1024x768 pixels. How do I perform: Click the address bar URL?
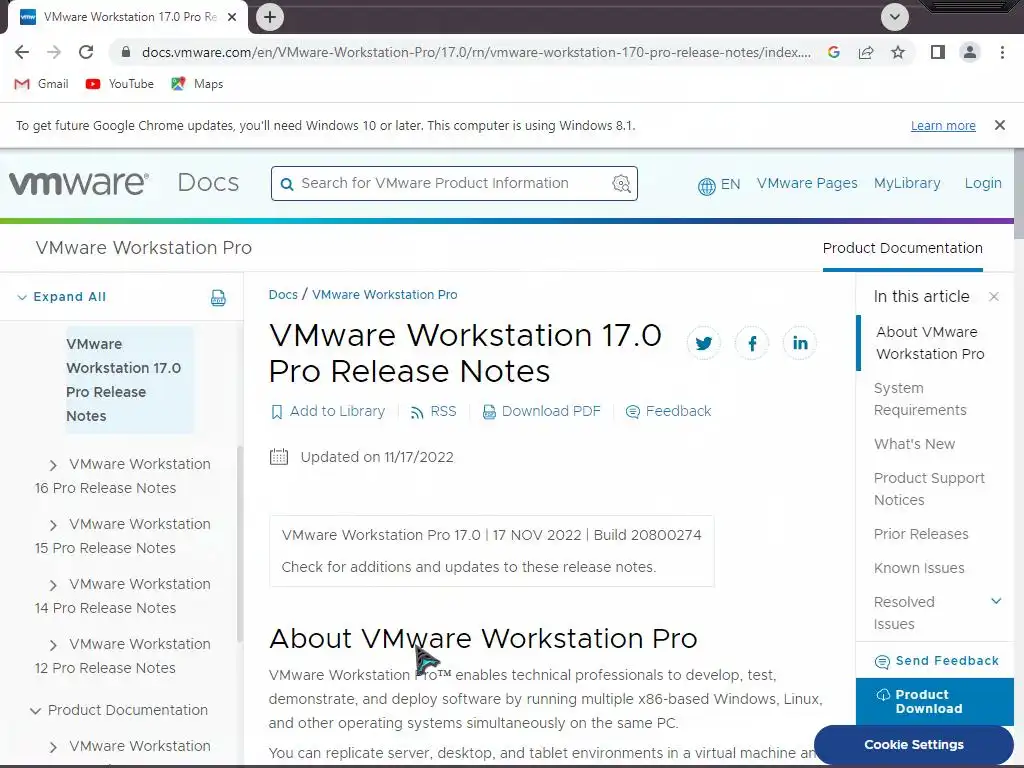(x=477, y=52)
